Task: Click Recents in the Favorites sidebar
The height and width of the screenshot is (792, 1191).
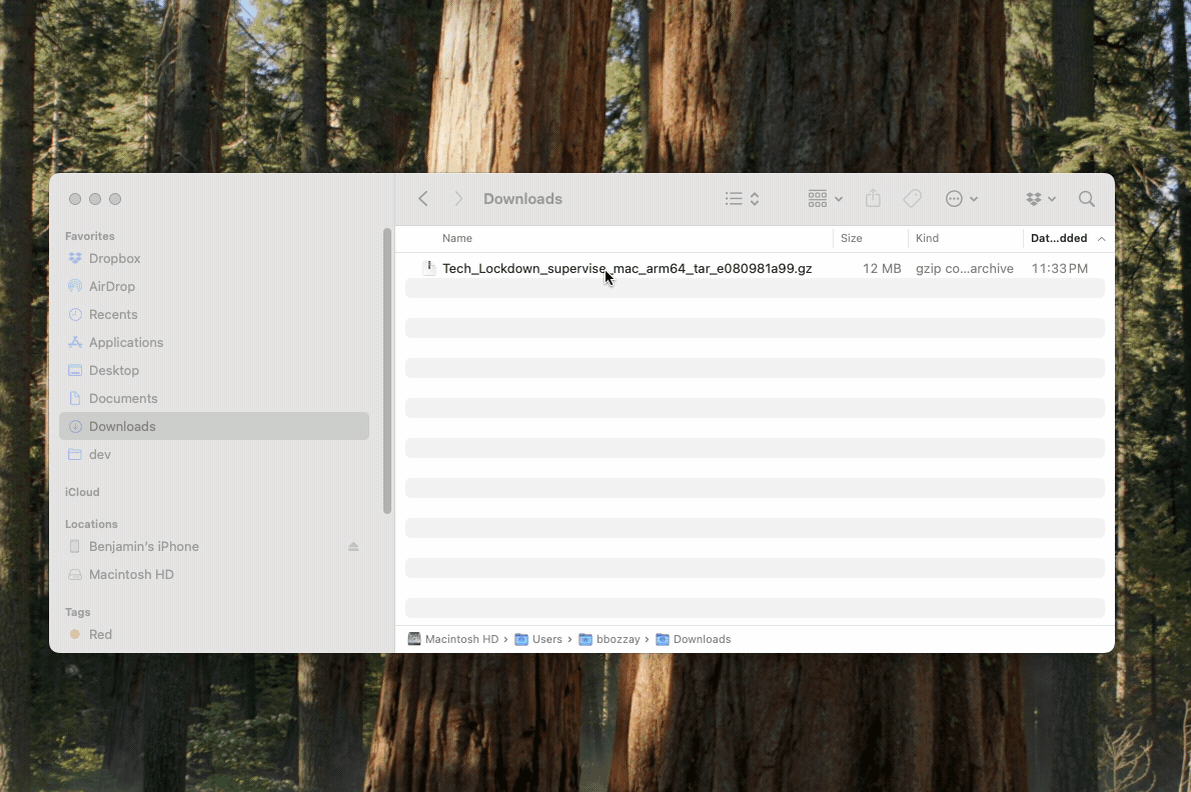Action: (113, 314)
